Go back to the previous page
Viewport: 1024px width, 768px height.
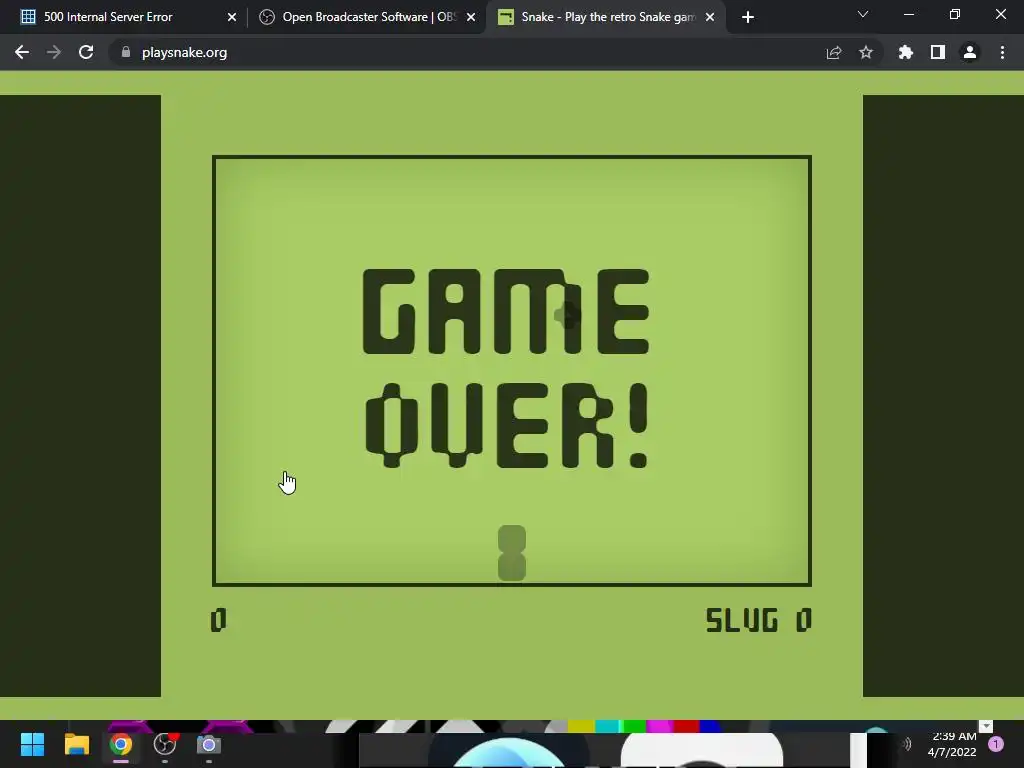[x=22, y=52]
